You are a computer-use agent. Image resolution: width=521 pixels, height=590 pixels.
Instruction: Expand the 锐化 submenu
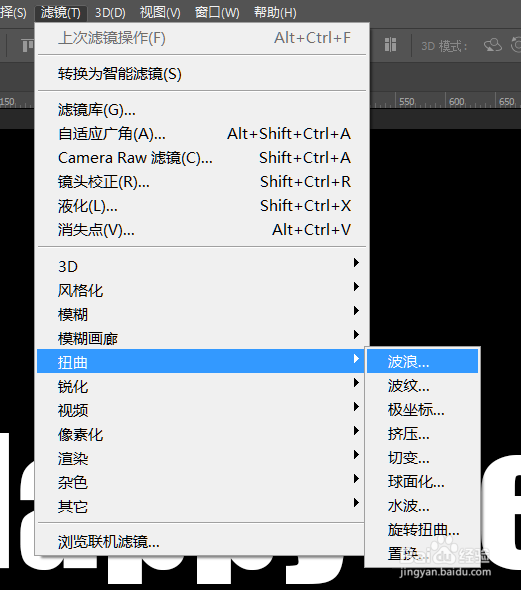click(x=202, y=386)
